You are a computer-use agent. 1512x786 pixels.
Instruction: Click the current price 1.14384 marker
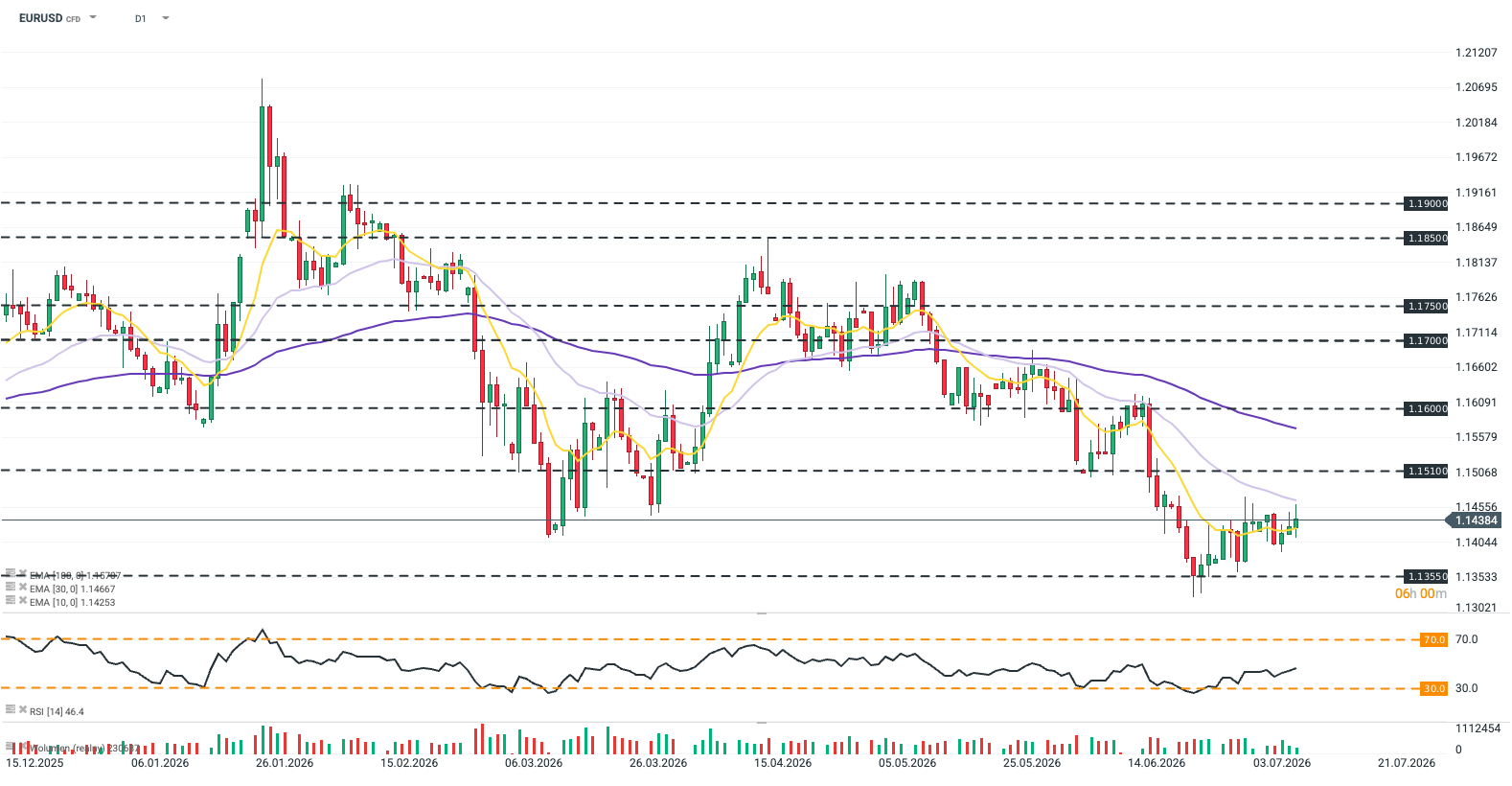point(1474,520)
